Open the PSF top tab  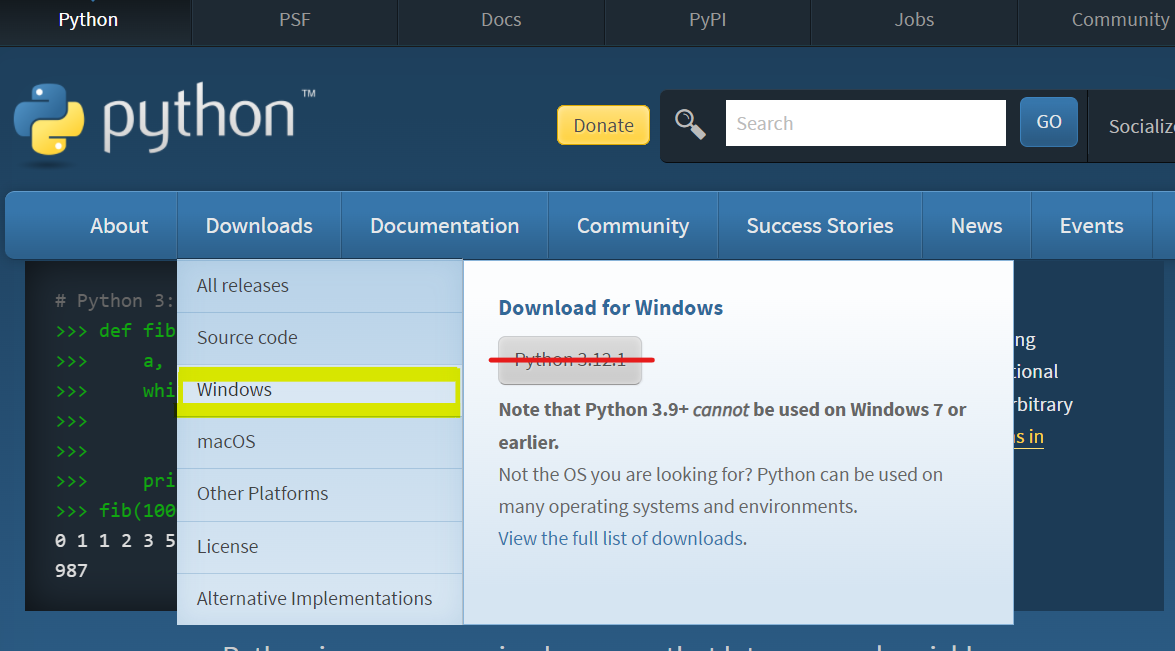(294, 20)
